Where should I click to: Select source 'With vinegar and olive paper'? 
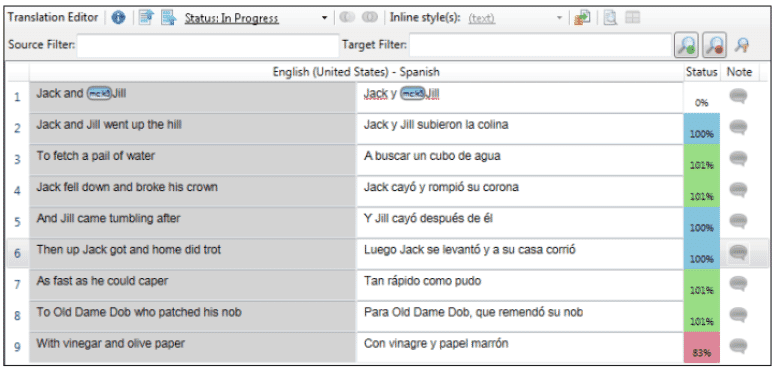pos(110,343)
